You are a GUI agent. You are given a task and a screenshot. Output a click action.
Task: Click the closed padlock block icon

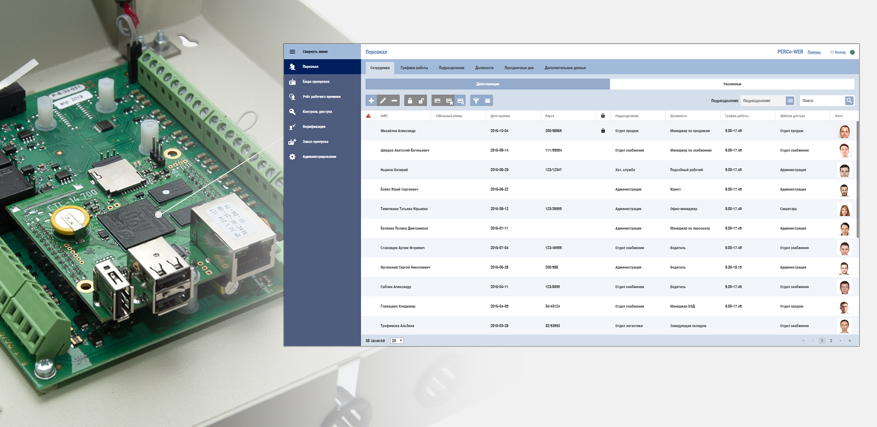pyautogui.click(x=410, y=101)
